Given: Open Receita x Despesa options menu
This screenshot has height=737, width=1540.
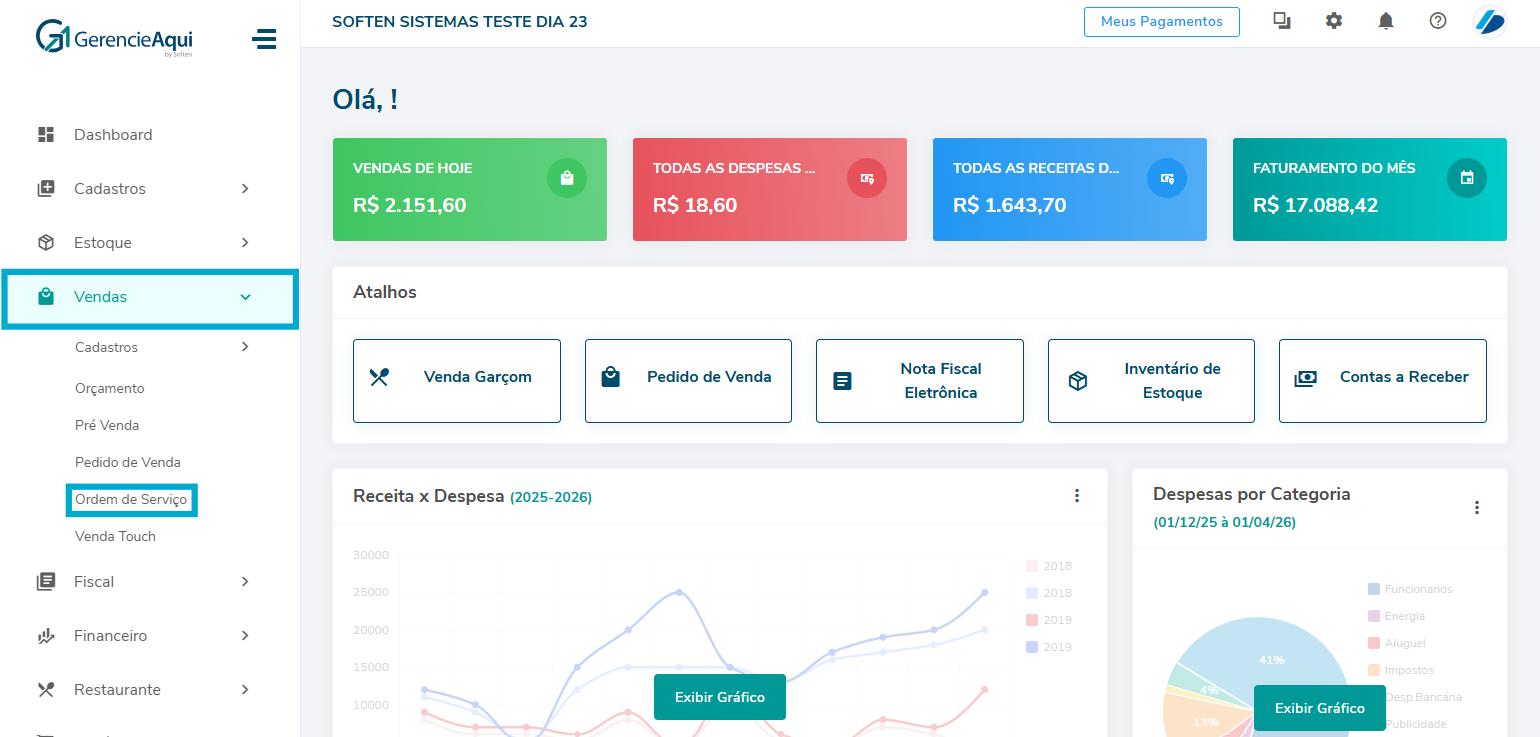Looking at the screenshot, I should [x=1076, y=496].
